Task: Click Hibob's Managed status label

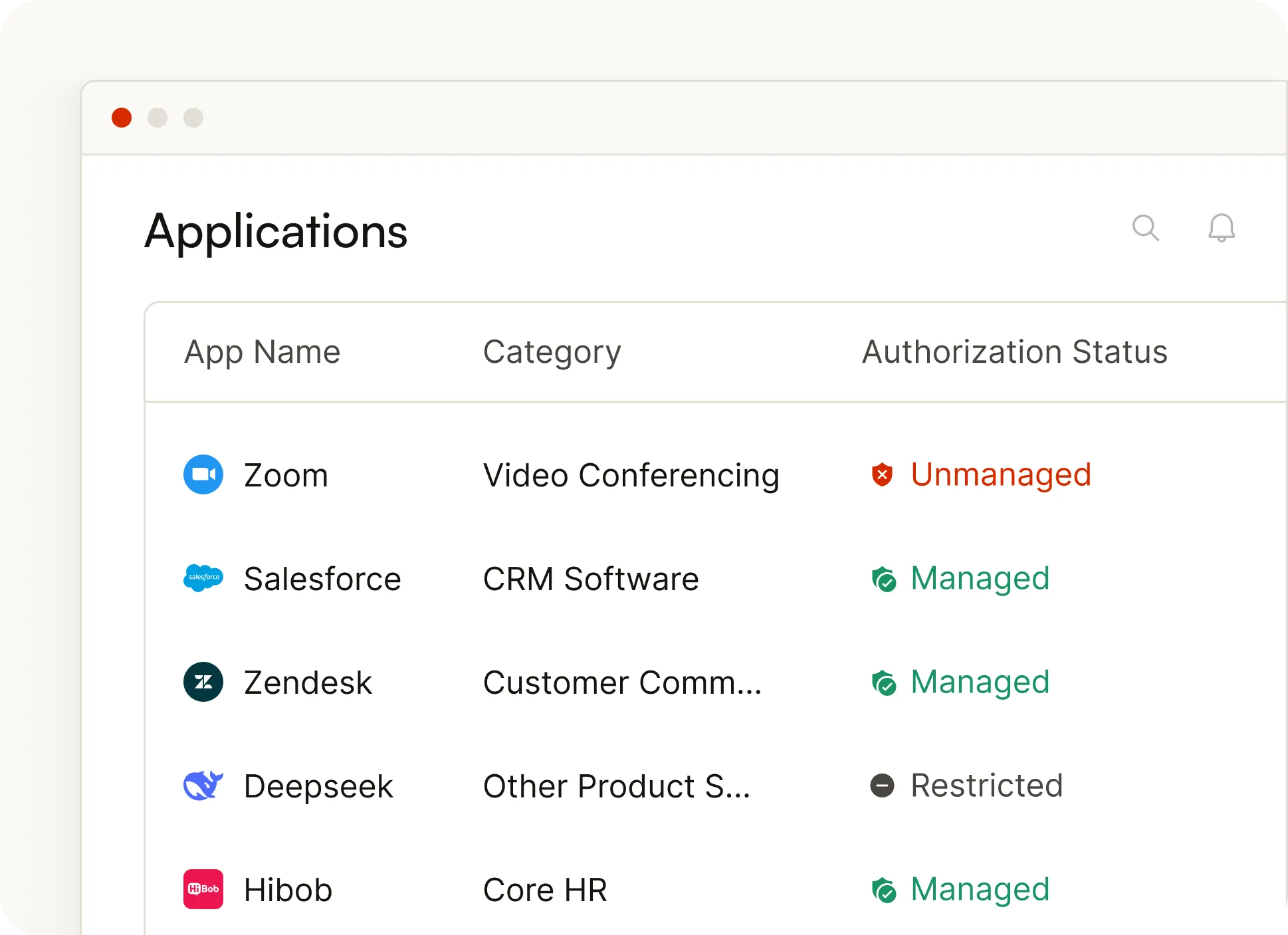Action: [980, 889]
